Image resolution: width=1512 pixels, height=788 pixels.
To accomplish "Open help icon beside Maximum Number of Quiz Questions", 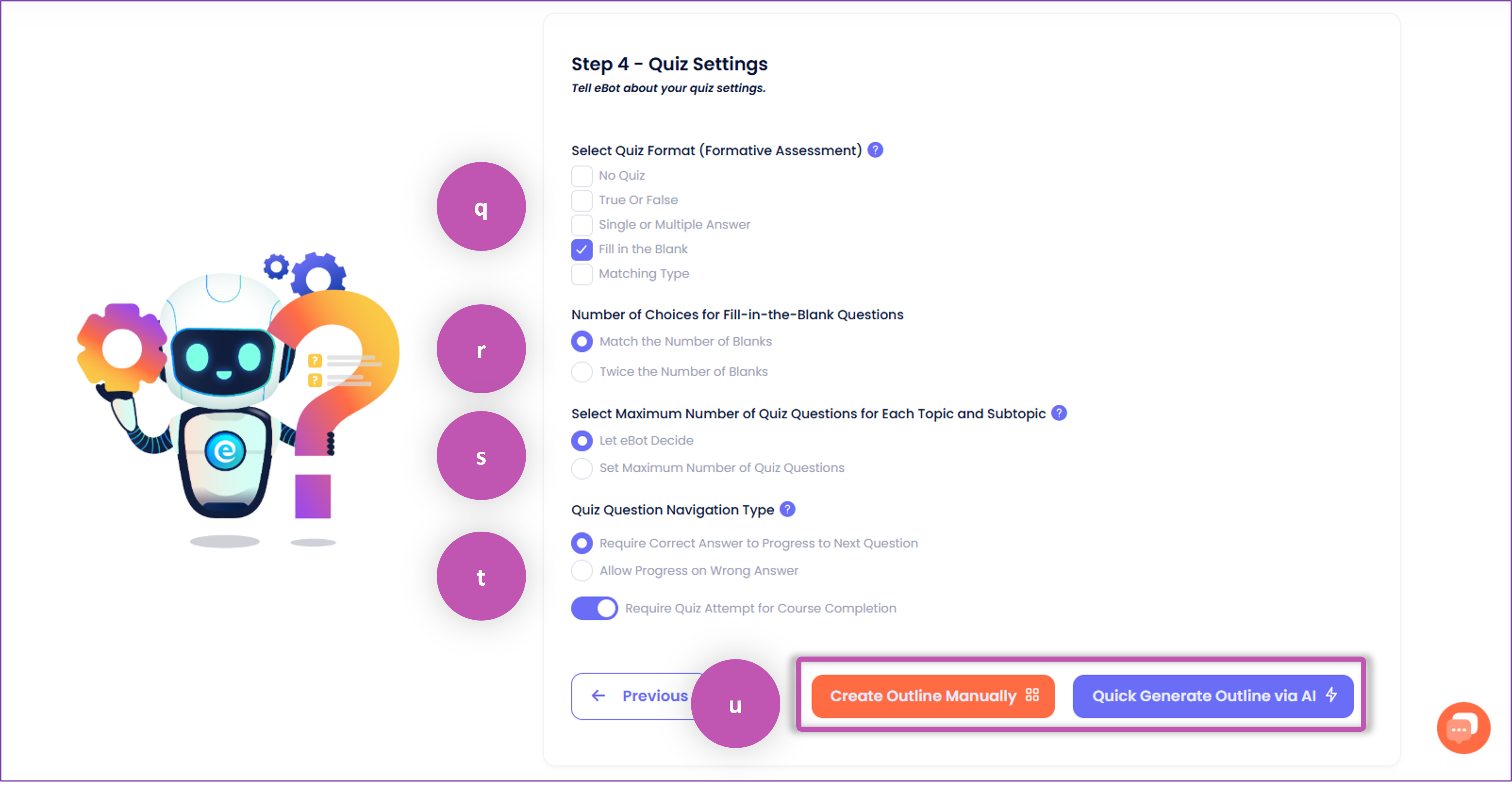I will pyautogui.click(x=1059, y=413).
